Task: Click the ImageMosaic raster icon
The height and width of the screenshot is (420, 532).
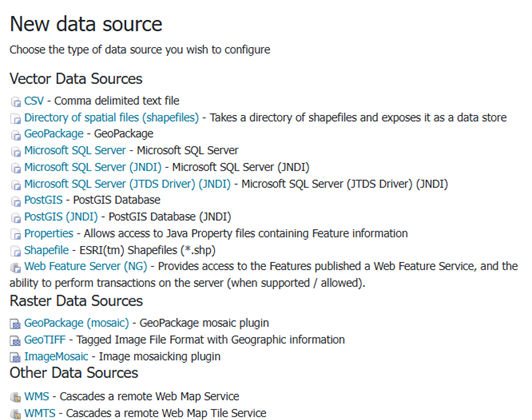Action: pos(16,357)
